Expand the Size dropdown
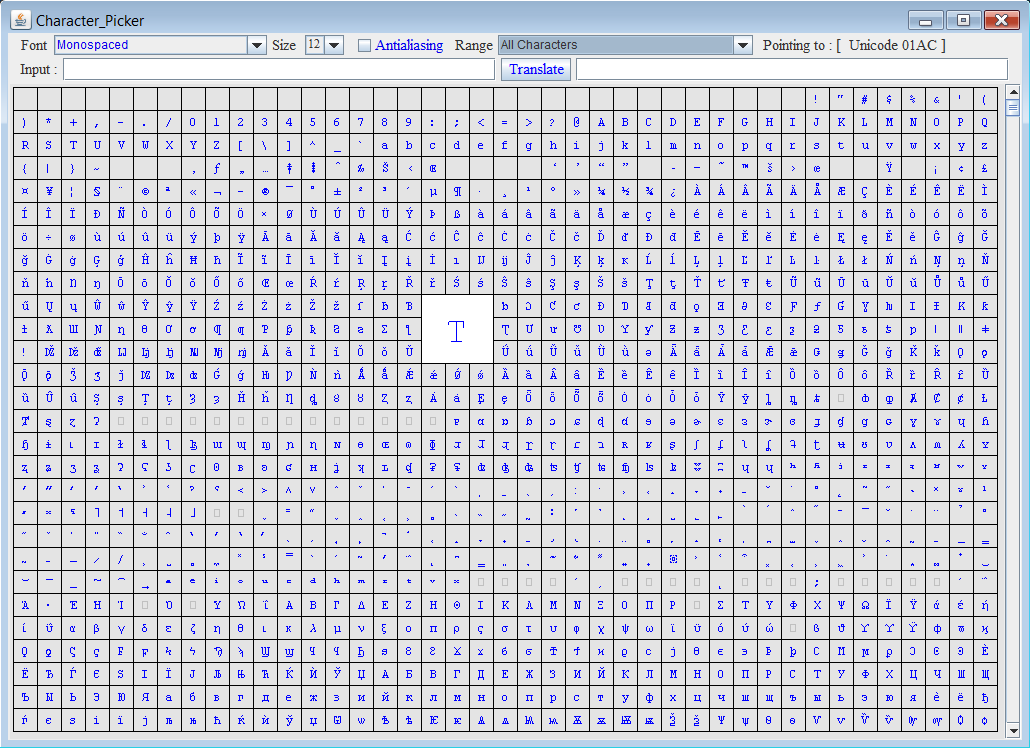This screenshot has width=1030, height=748. pos(334,45)
